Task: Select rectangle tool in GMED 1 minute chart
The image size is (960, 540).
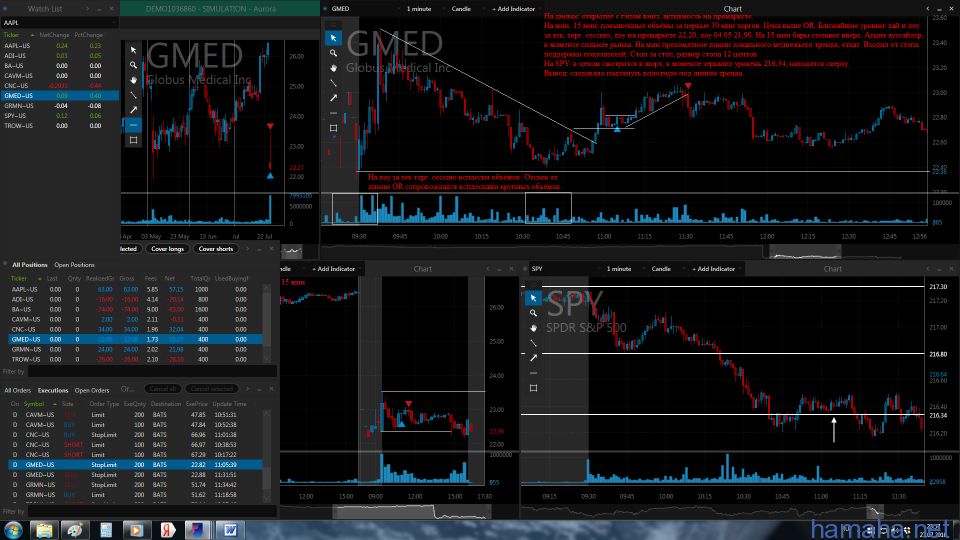Action: (333, 128)
